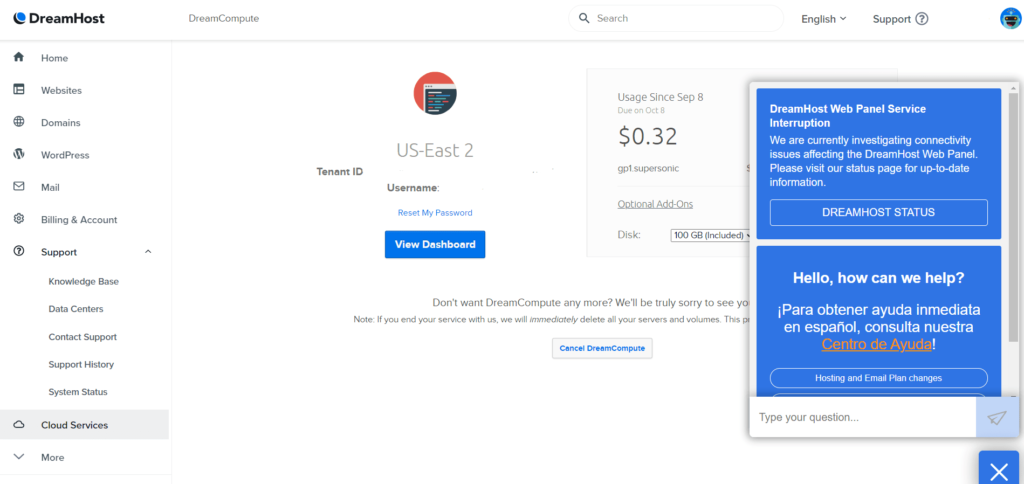This screenshot has width=1024, height=484.
Task: Click the gp1.supersonic label
Action: tap(648, 169)
